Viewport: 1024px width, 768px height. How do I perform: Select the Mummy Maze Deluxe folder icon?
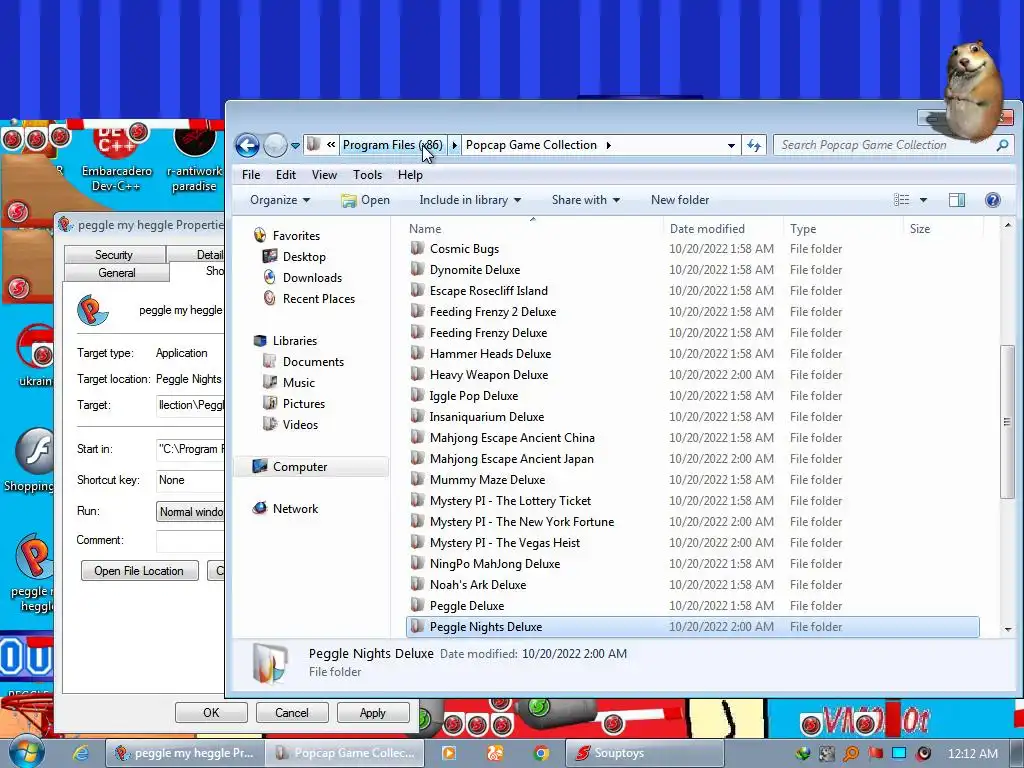coord(417,479)
